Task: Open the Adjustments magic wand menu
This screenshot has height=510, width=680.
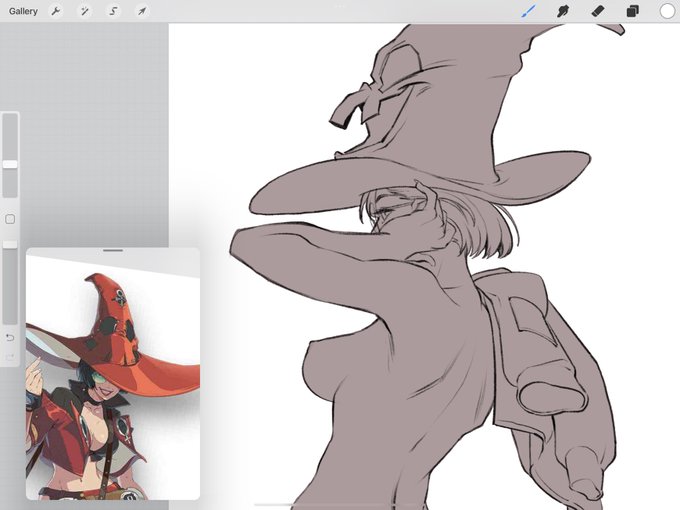Action: pos(85,11)
